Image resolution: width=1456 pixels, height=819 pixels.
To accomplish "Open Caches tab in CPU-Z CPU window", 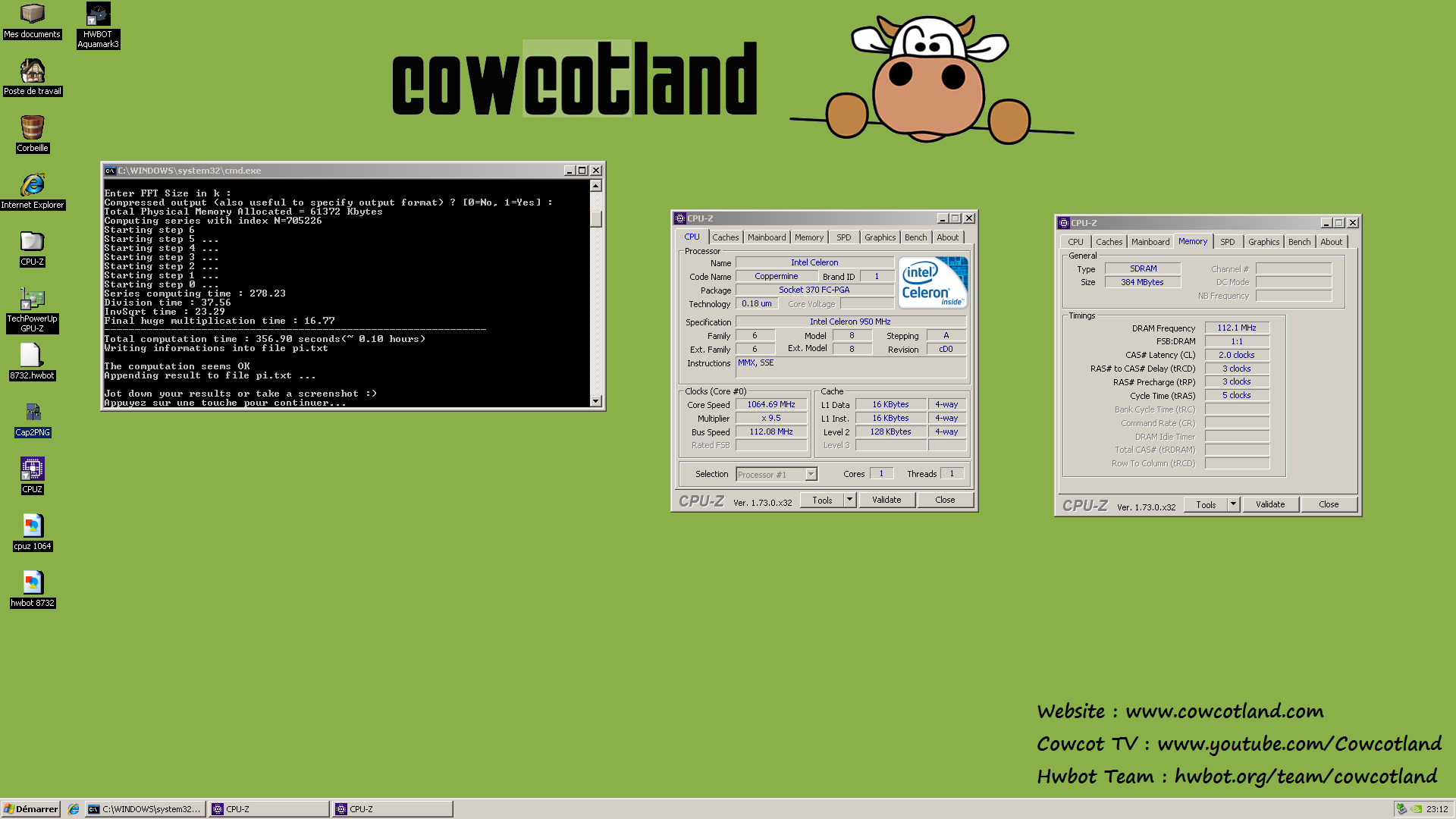I will click(725, 237).
